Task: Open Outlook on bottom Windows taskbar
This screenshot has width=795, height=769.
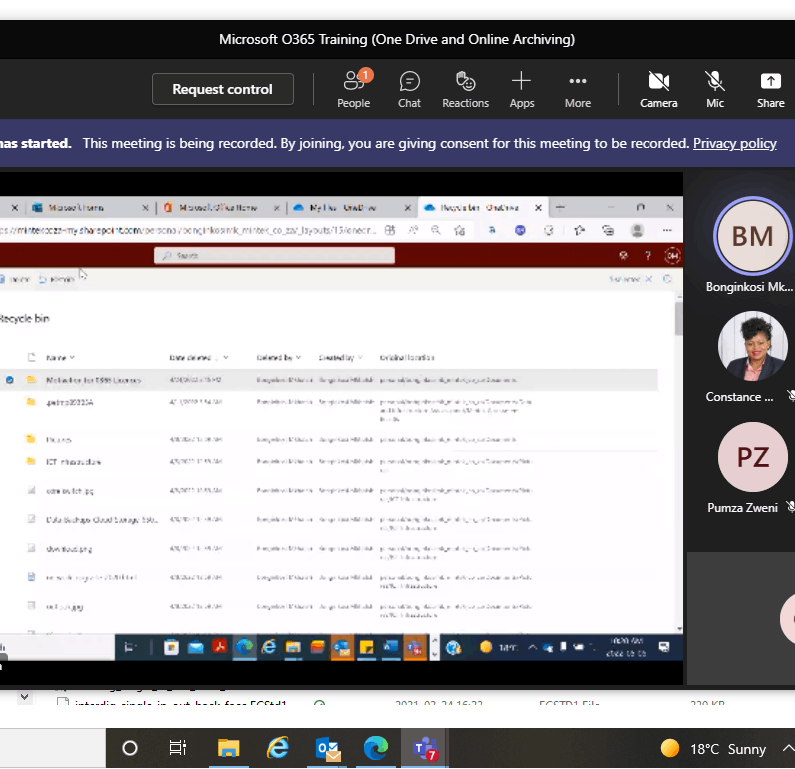Action: pos(328,749)
